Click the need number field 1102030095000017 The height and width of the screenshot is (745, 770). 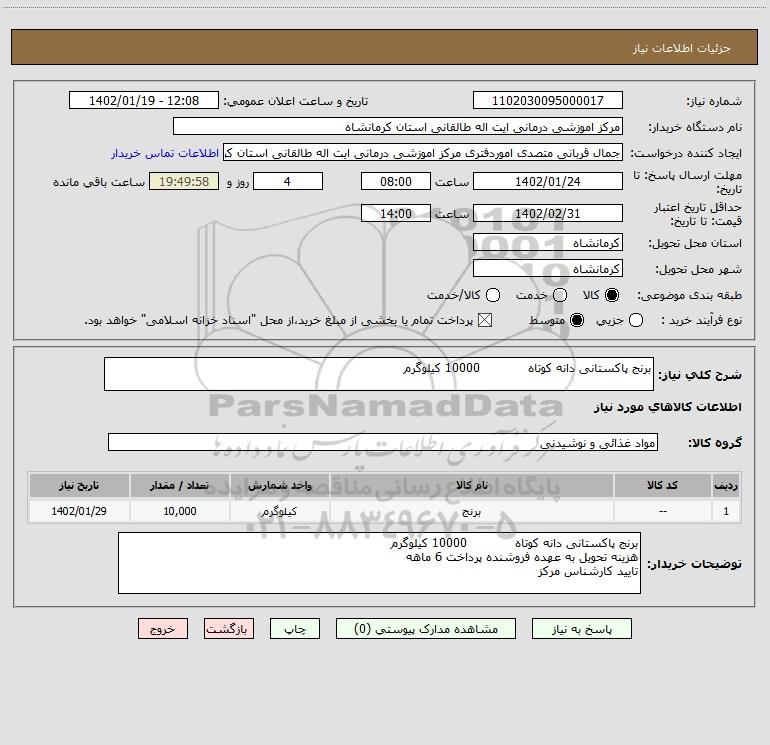coord(548,100)
